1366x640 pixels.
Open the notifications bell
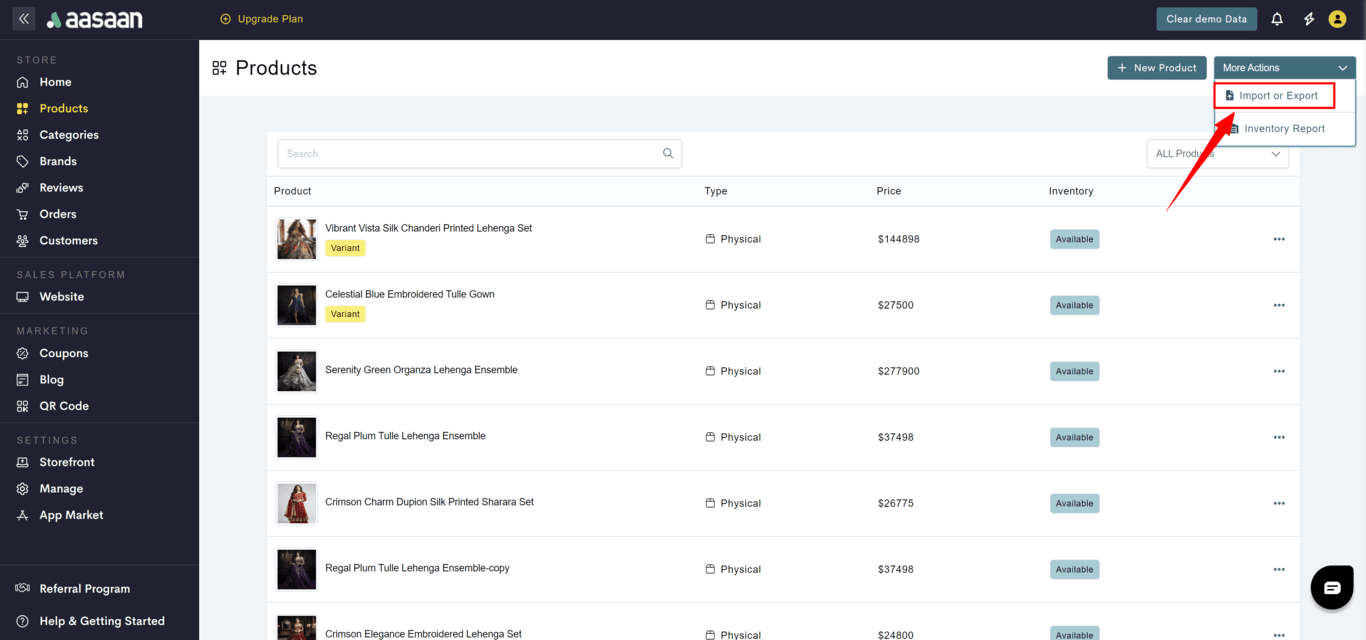[1277, 19]
